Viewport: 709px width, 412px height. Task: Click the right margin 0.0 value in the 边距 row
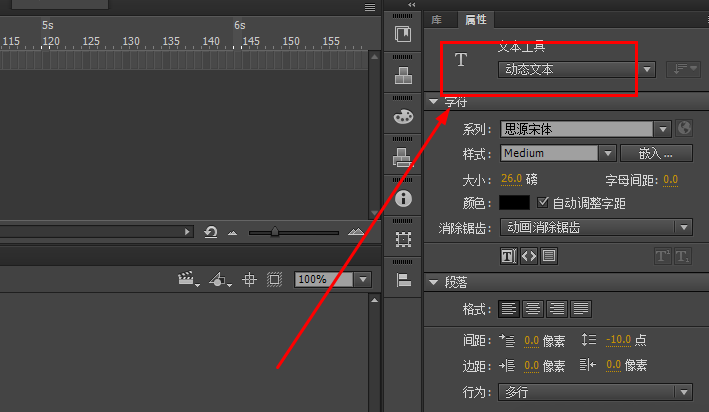click(614, 365)
